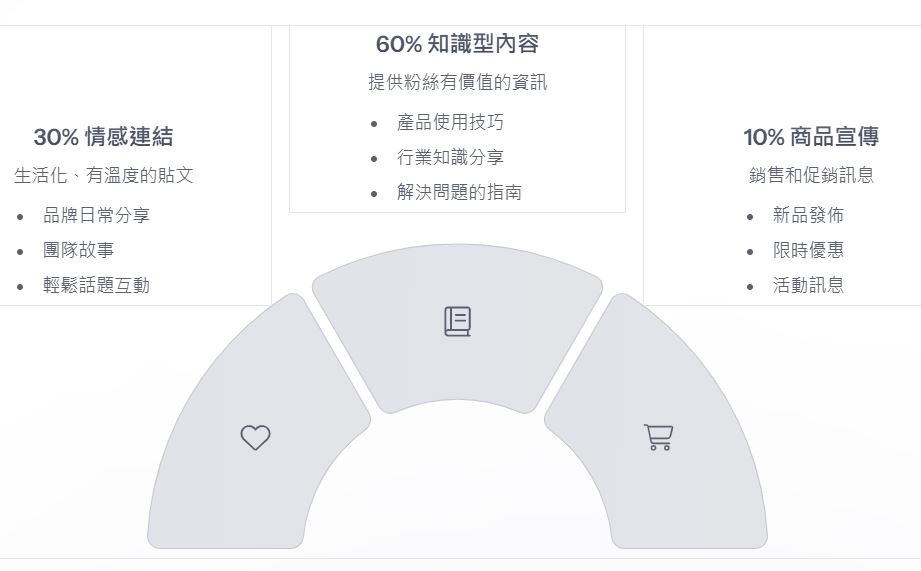This screenshot has width=921, height=571.
Task: Click the 解決問題的指南 bullet item
Action: [x=459, y=192]
